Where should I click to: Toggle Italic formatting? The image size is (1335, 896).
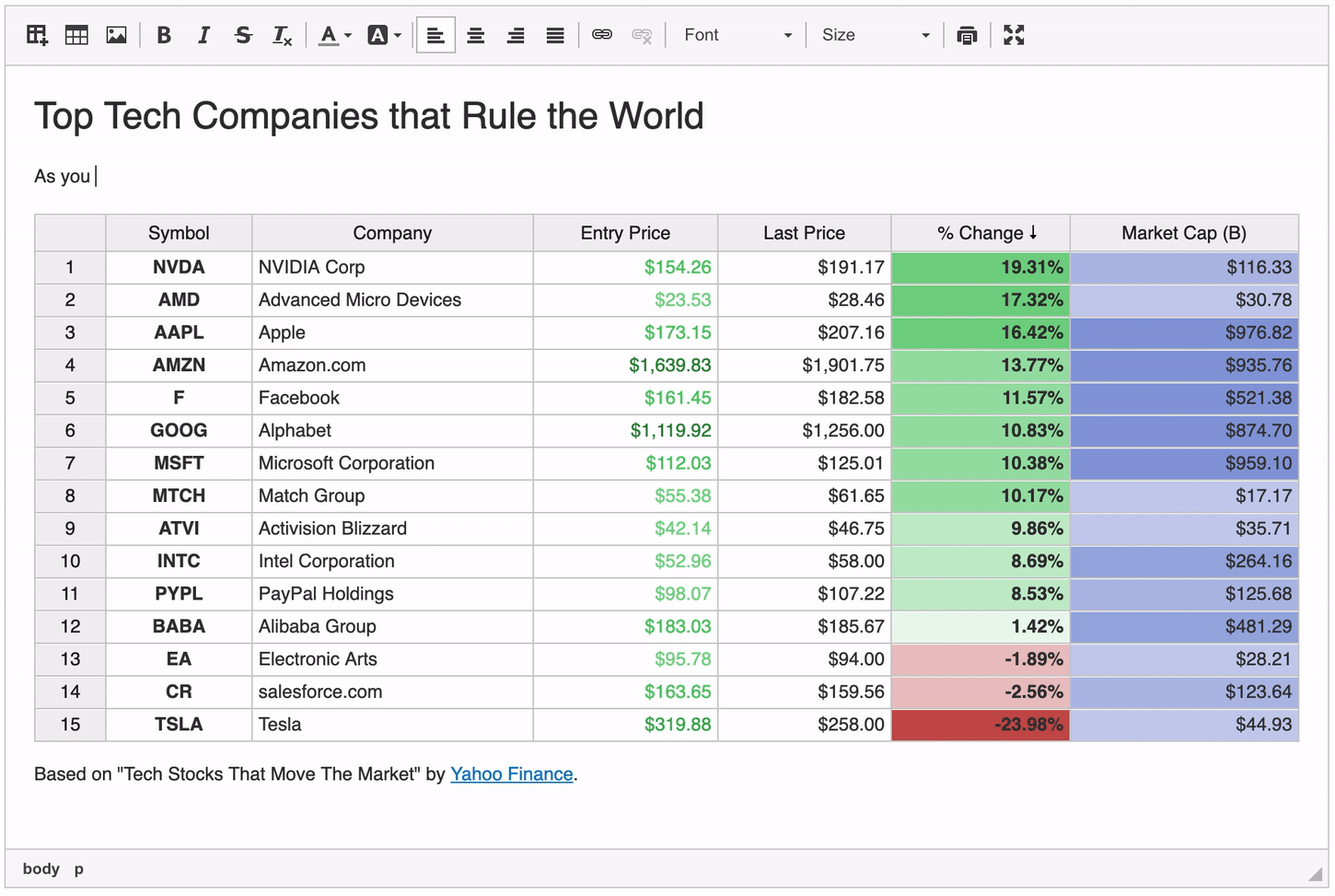click(x=203, y=35)
